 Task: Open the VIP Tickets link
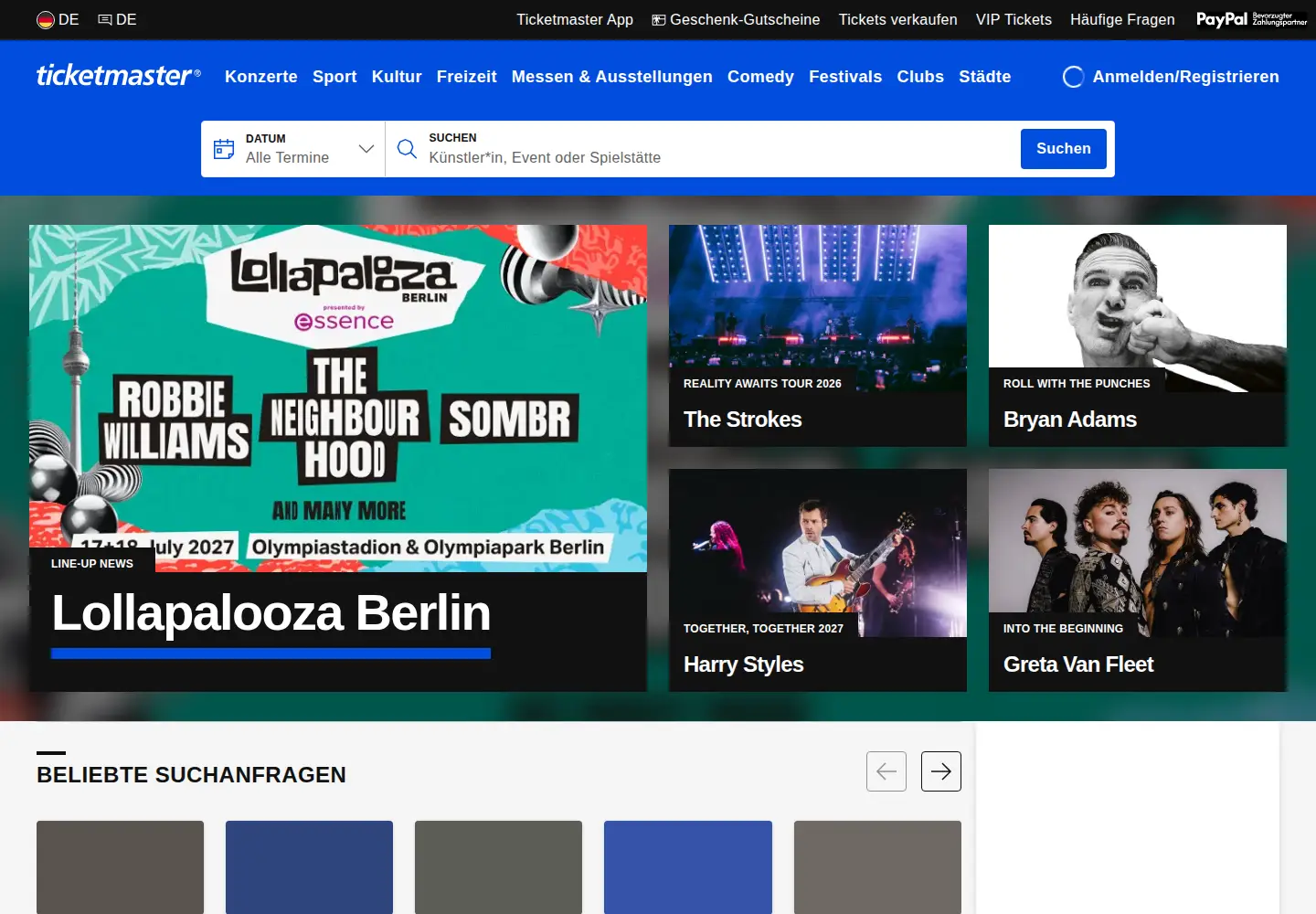pyautogui.click(x=1014, y=19)
